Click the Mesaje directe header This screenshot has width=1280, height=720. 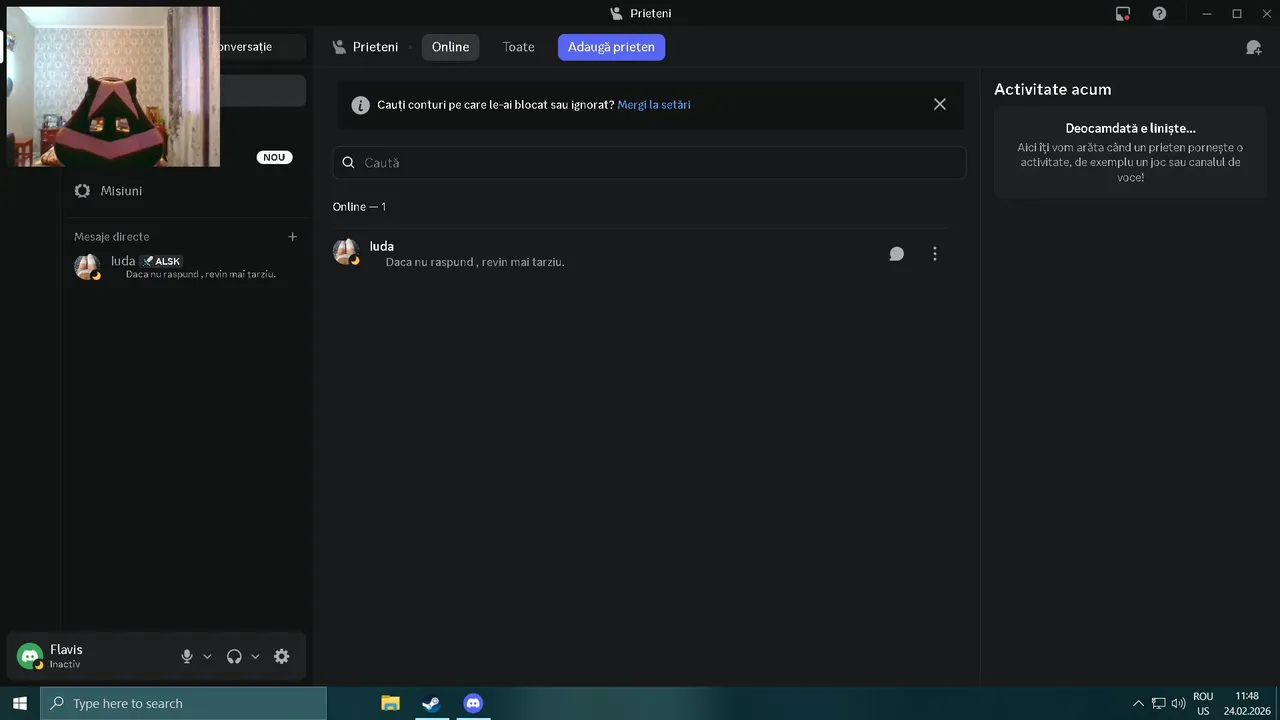[x=111, y=237]
